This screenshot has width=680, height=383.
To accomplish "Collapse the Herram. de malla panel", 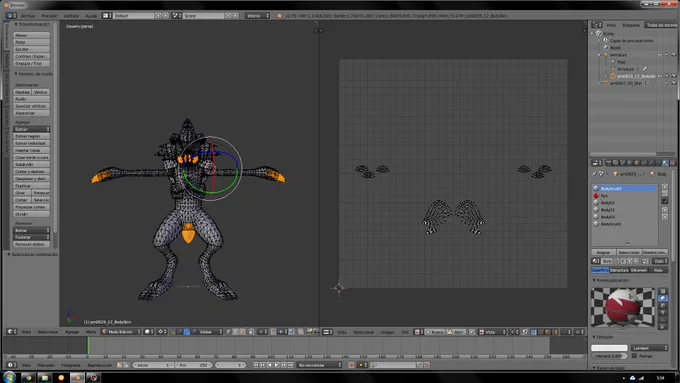I will coord(16,74).
